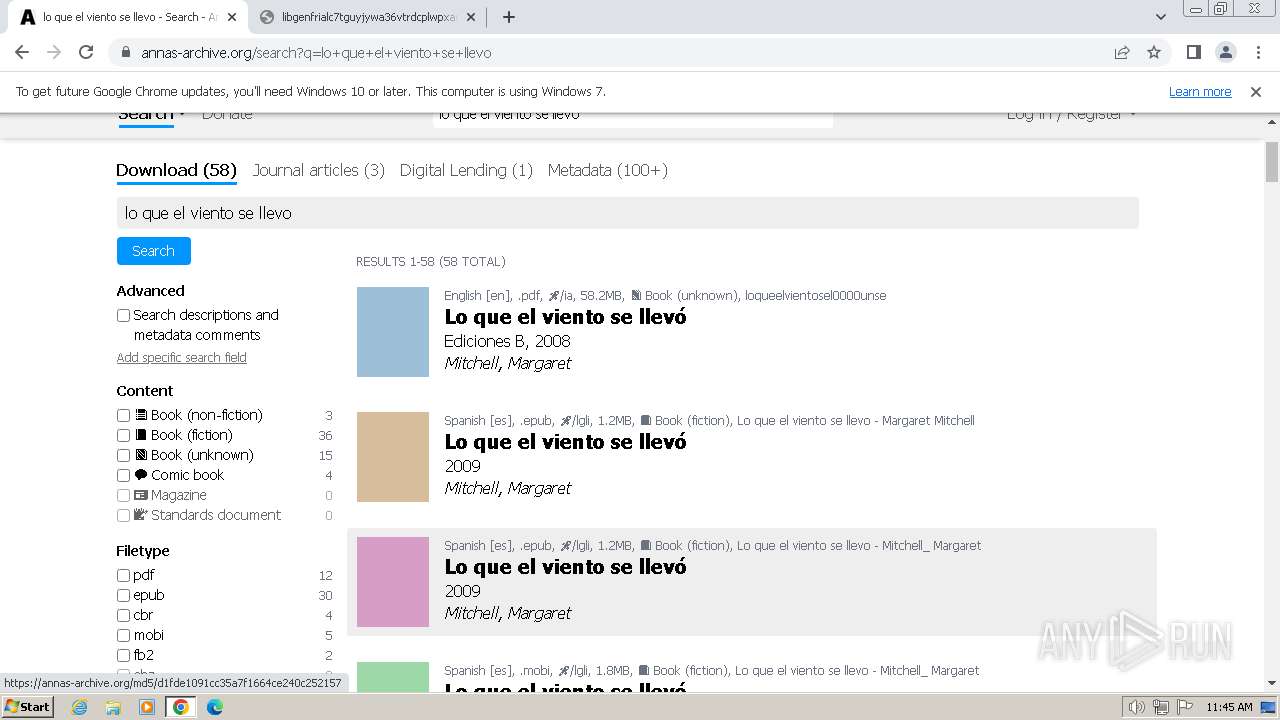Bookmark this page with the star
This screenshot has width=1280, height=720.
[x=1154, y=53]
